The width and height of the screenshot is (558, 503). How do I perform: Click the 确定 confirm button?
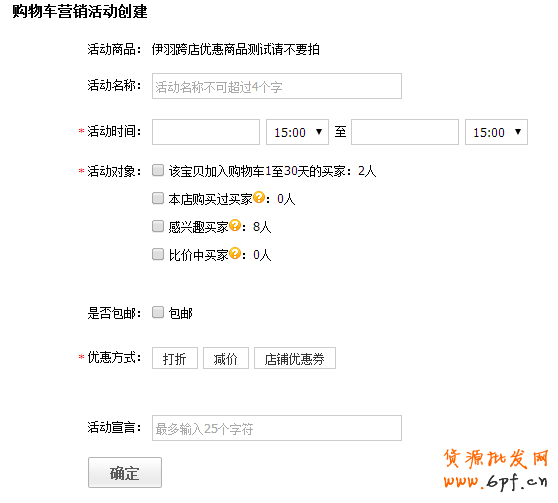click(125, 472)
